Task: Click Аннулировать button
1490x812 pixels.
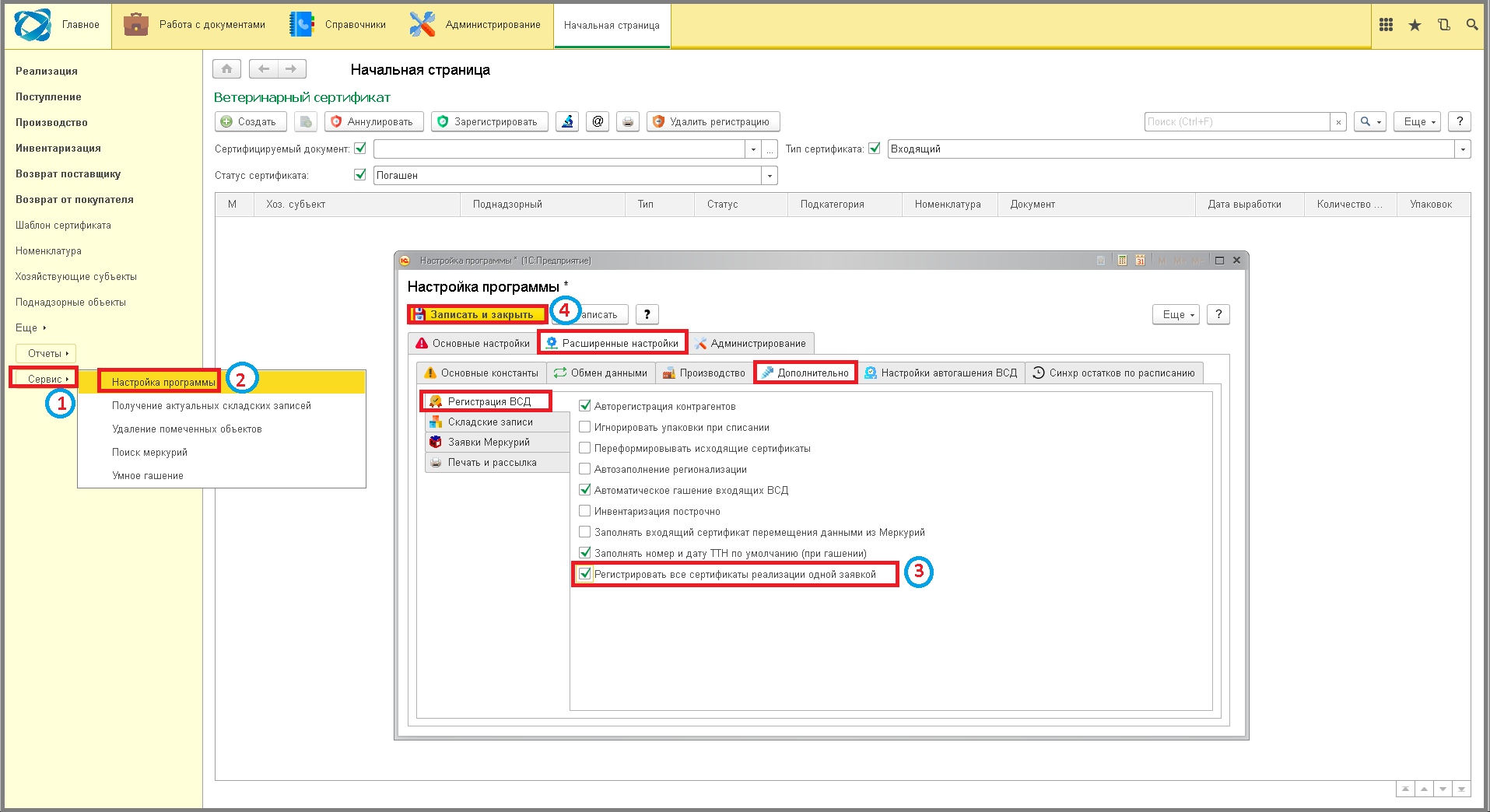Action: [374, 121]
